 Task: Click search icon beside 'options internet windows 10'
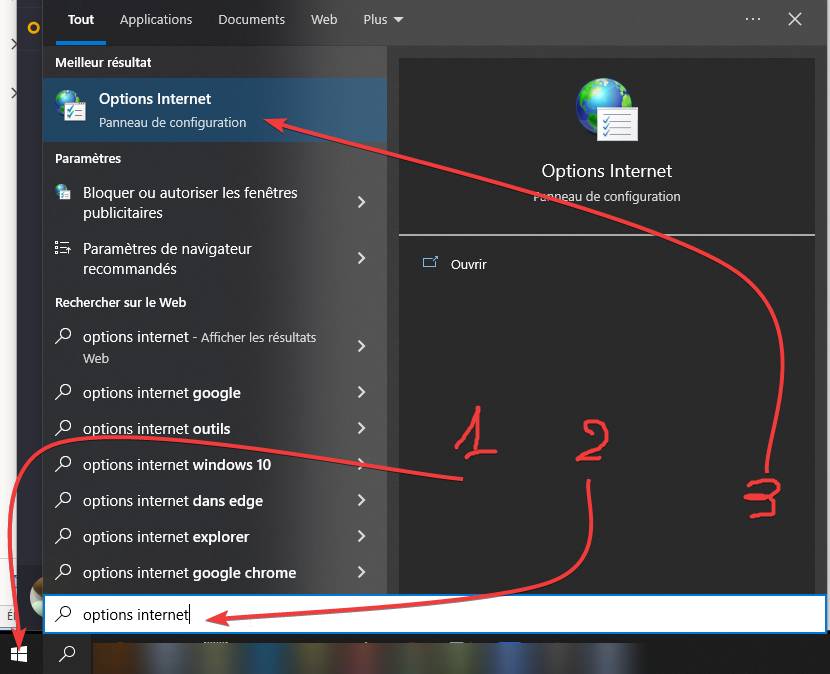(63, 463)
